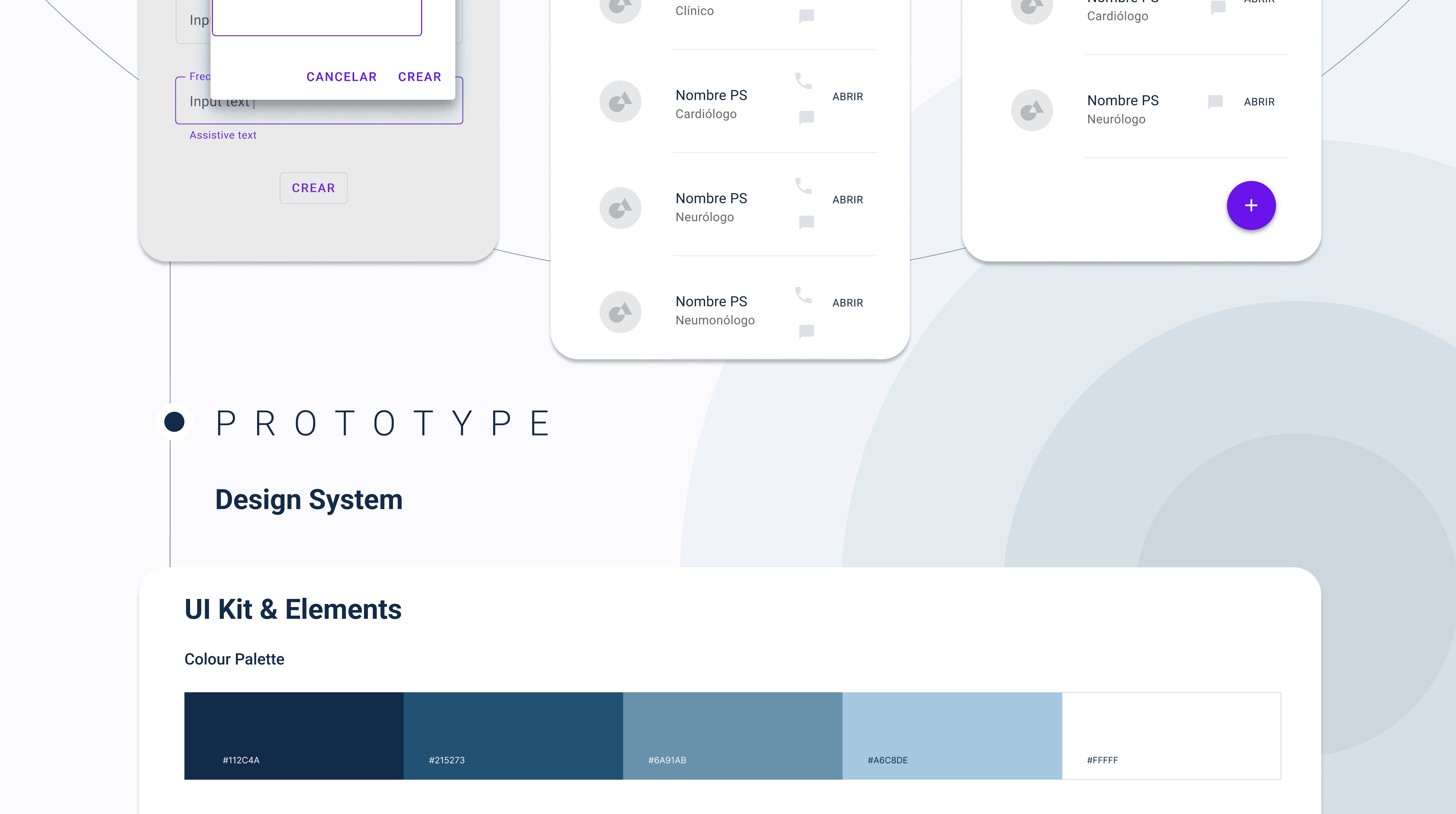Click ABRIR for Neumonólogo entry
Image resolution: width=1456 pixels, height=814 pixels.
[x=847, y=303]
